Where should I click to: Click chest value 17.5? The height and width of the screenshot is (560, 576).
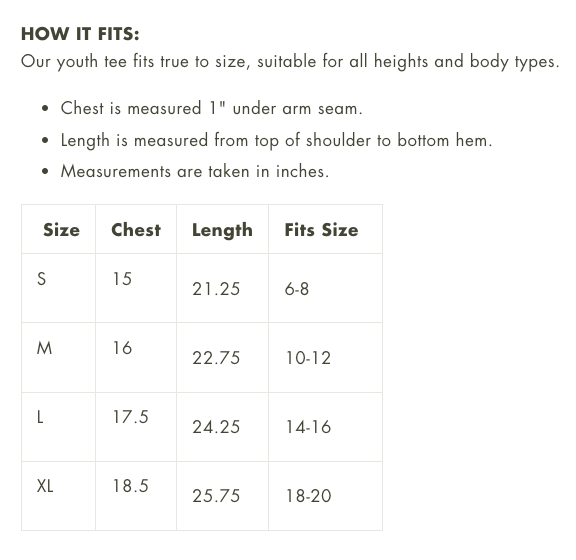point(130,417)
